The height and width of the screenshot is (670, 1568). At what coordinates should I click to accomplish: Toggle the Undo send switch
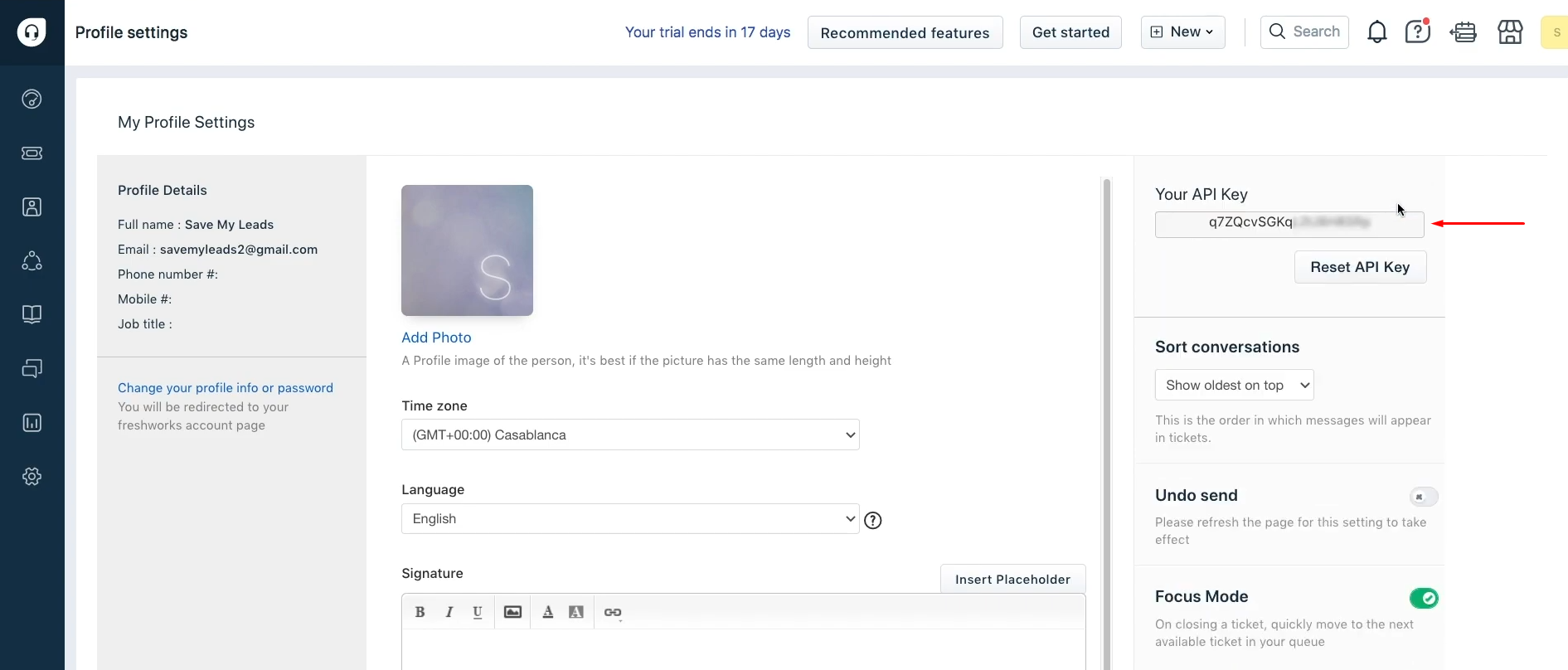click(1424, 497)
